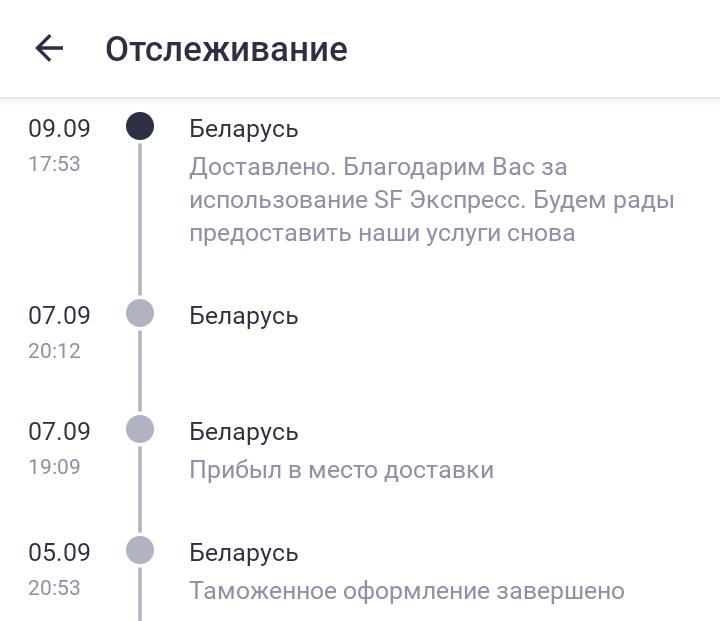Select the dark 09.09 delivered timeline dot
The width and height of the screenshot is (720, 621).
[140, 126]
